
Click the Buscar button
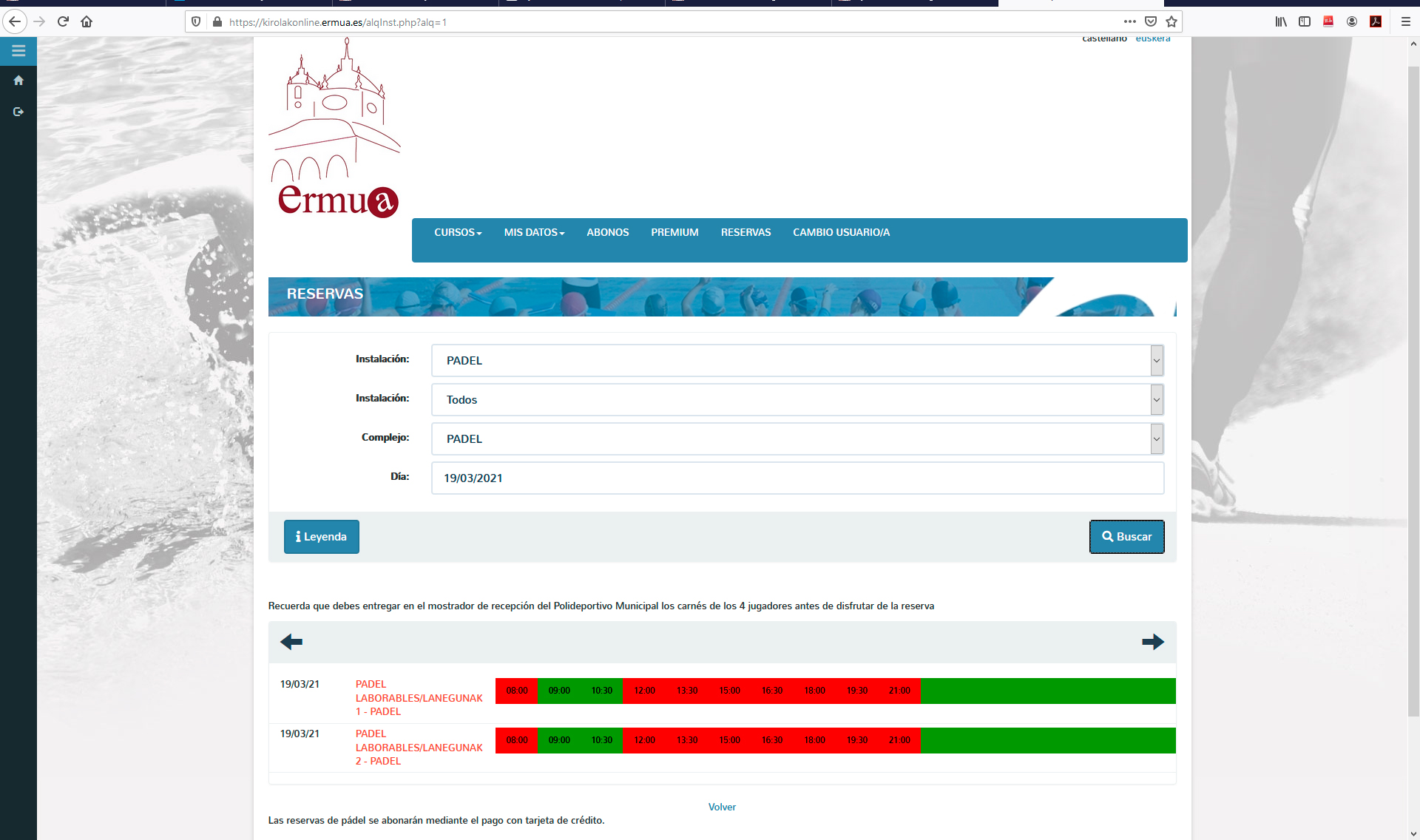point(1126,537)
